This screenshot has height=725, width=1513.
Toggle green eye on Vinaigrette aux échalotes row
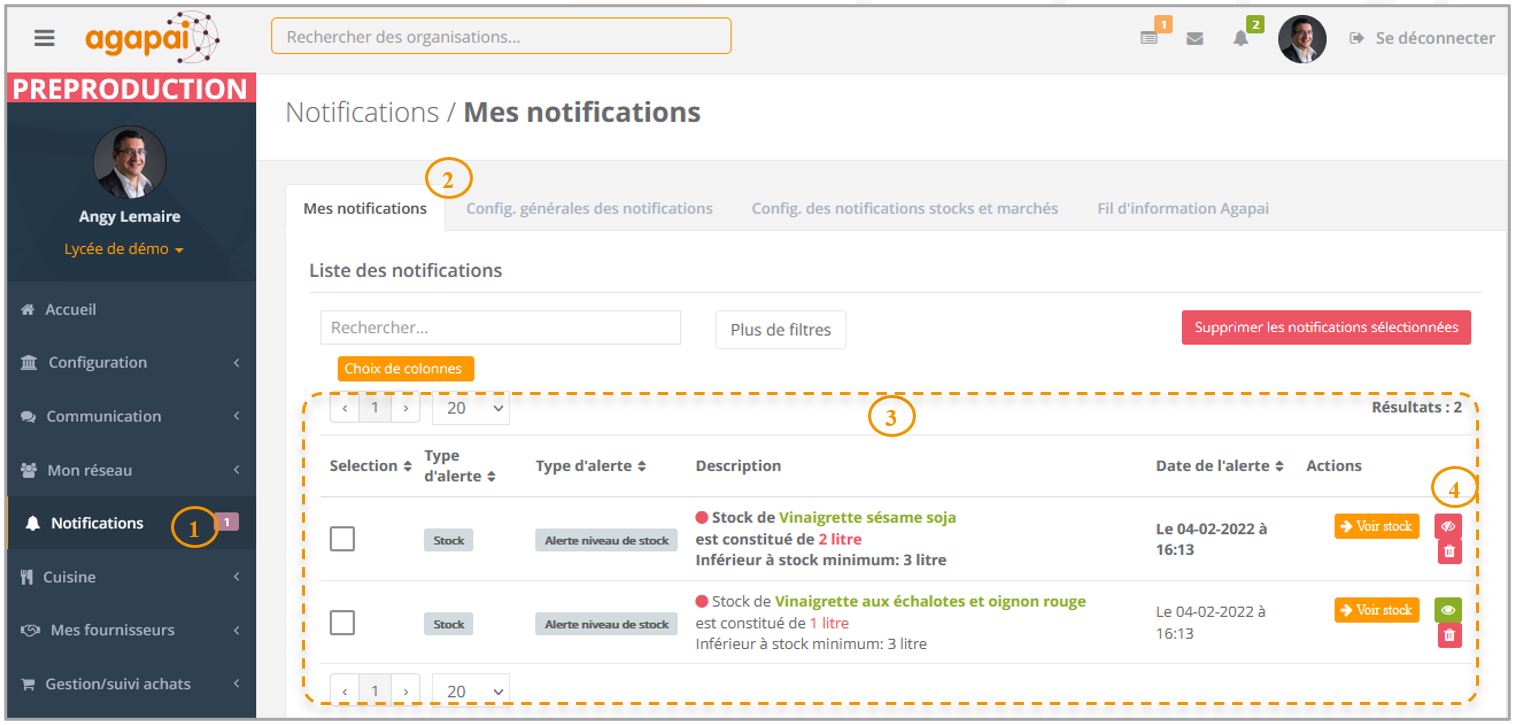click(x=1449, y=610)
